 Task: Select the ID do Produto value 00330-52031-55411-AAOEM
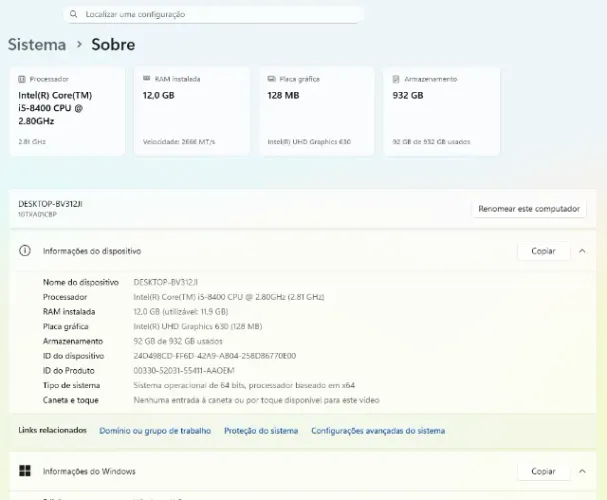184,370
